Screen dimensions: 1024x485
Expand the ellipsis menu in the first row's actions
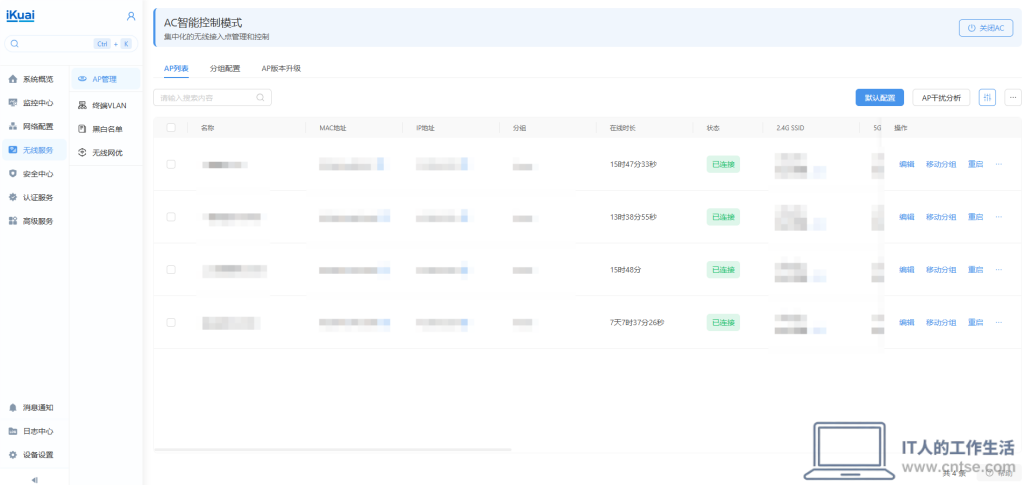[999, 164]
